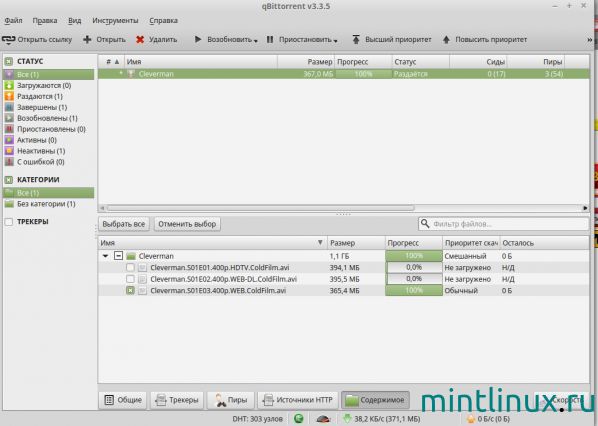Click the Повысить приоритет up-arrow icon

(x=446, y=39)
